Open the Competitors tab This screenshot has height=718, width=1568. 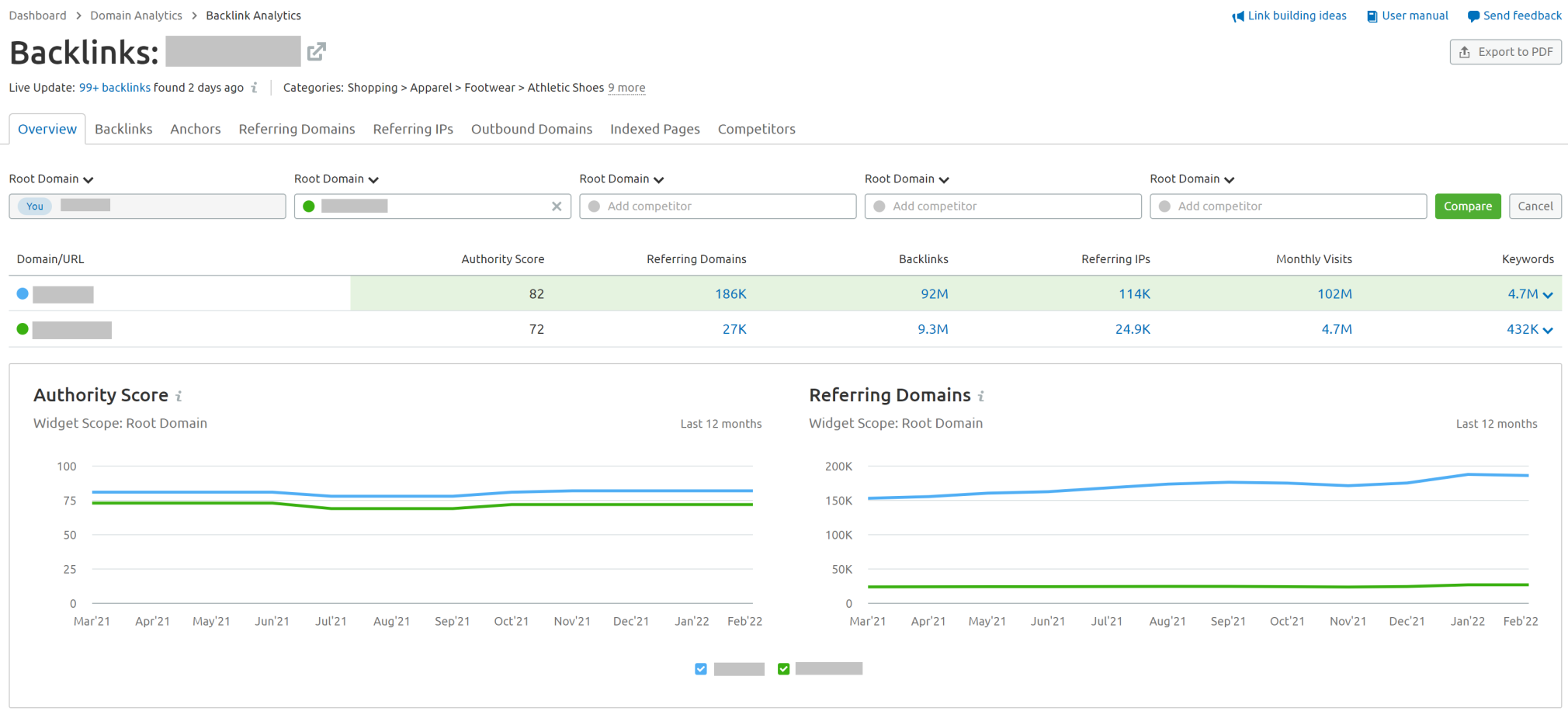tap(757, 129)
